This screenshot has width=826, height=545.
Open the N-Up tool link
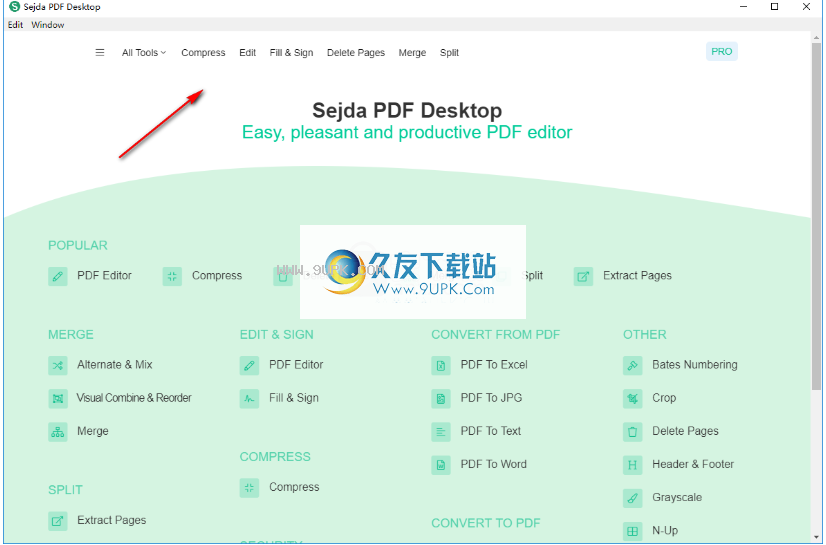point(665,530)
